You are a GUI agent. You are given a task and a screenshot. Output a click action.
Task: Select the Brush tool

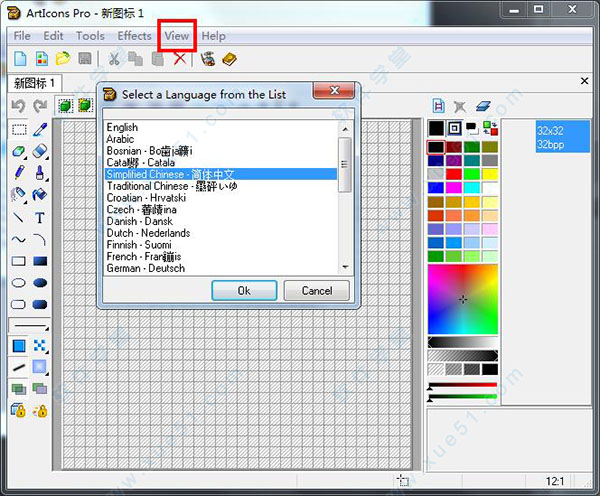click(x=40, y=173)
